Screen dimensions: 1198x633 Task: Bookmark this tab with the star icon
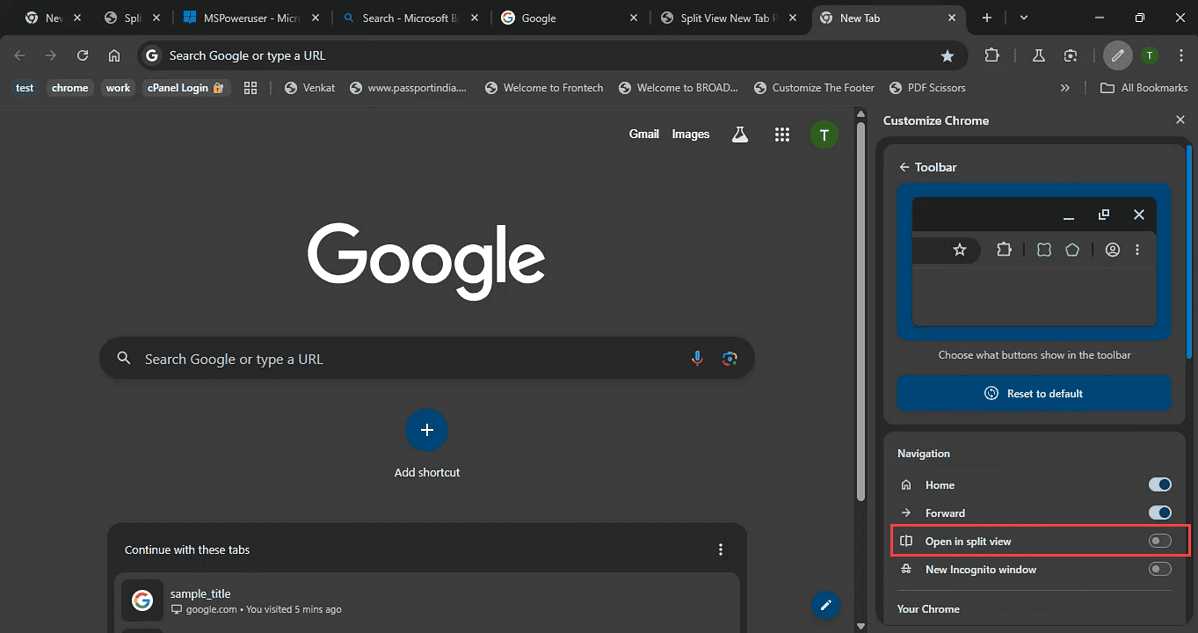click(947, 56)
